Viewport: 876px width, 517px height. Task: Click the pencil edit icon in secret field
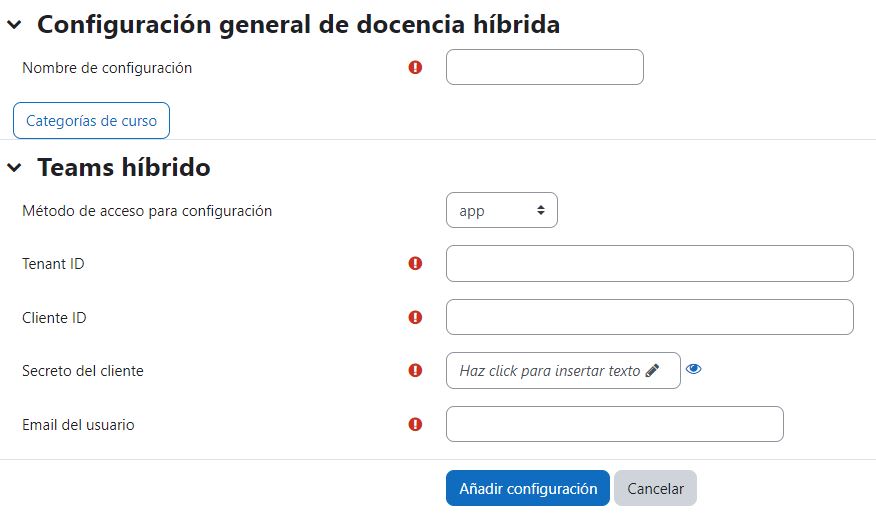point(652,371)
